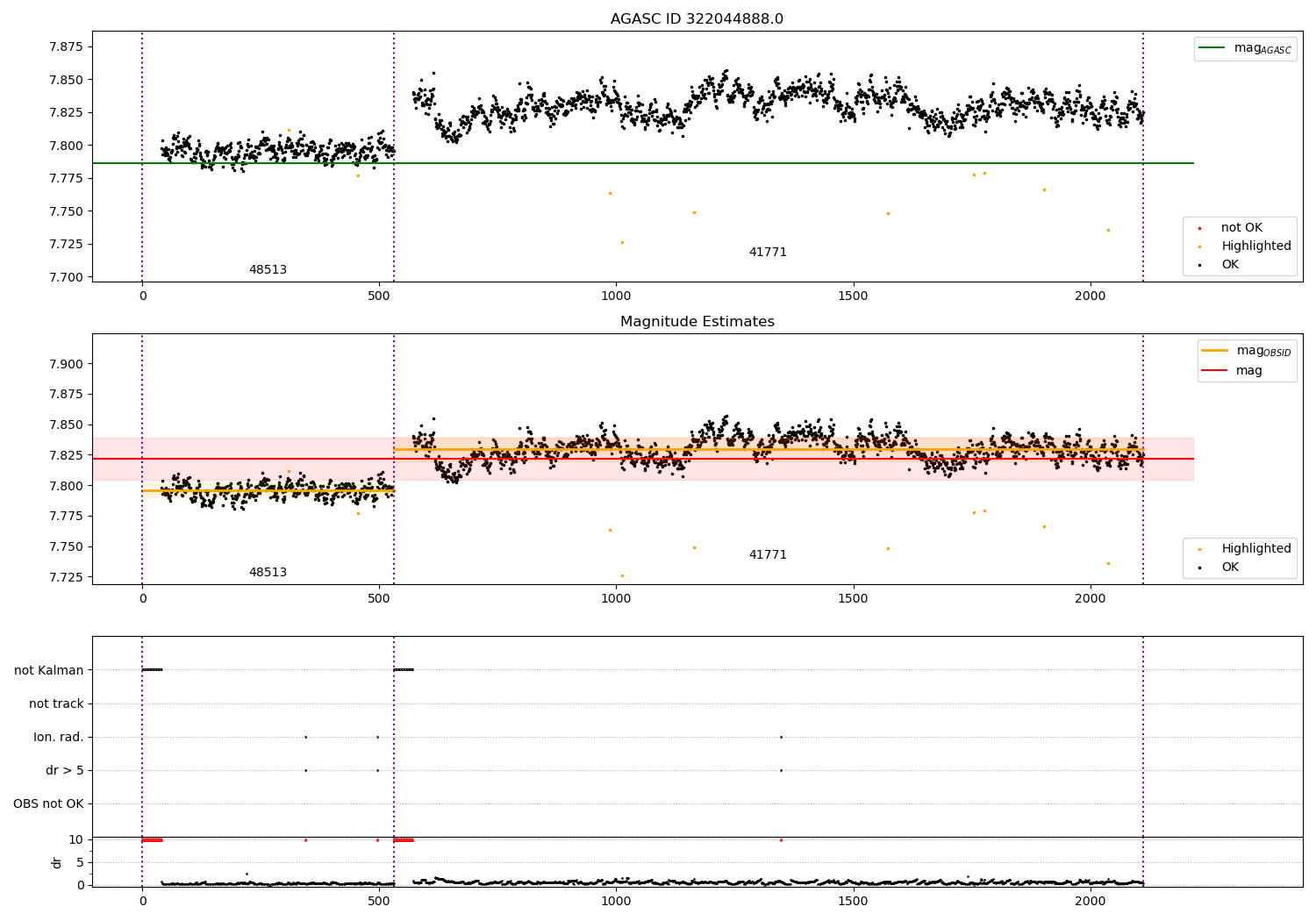The image size is (1316, 921).
Task: Click the 'Ion. rad.' axis label
Action: (59, 738)
